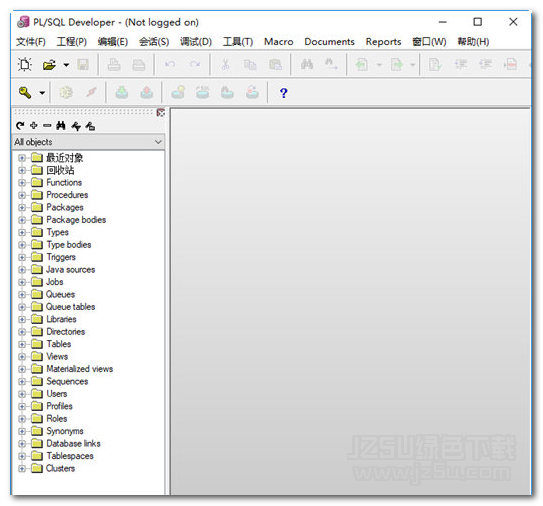This screenshot has height=506, width=543.
Task: Click the binoculars Find icon in object browser
Action: pyautogui.click(x=61, y=126)
